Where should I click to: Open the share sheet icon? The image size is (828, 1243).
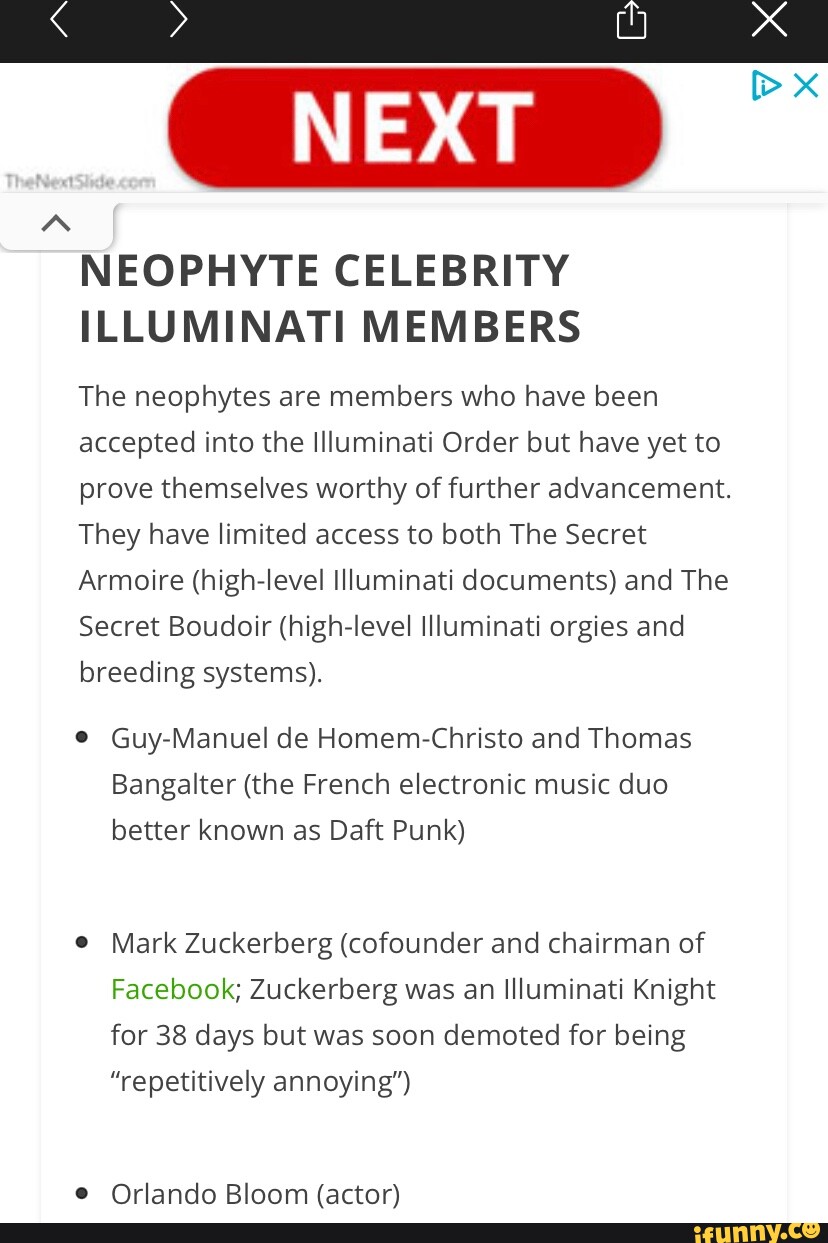pos(631,20)
